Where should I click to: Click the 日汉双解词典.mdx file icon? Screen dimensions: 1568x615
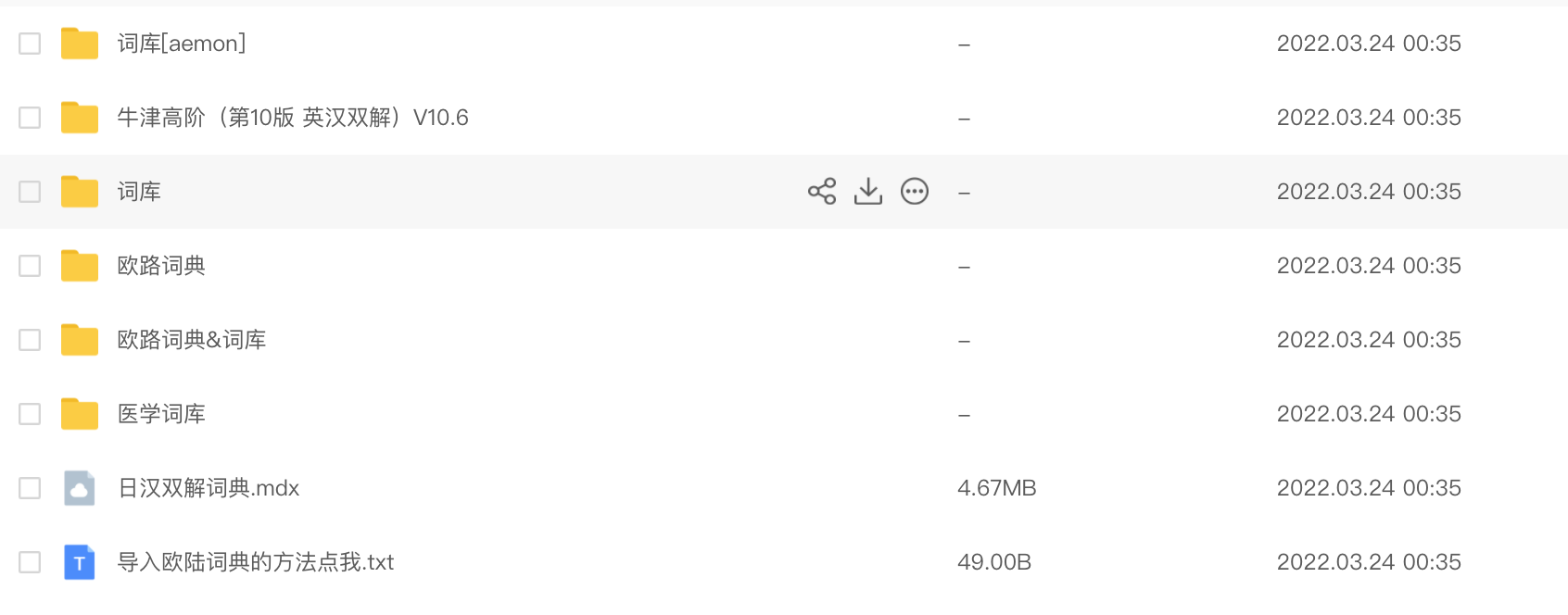click(80, 488)
